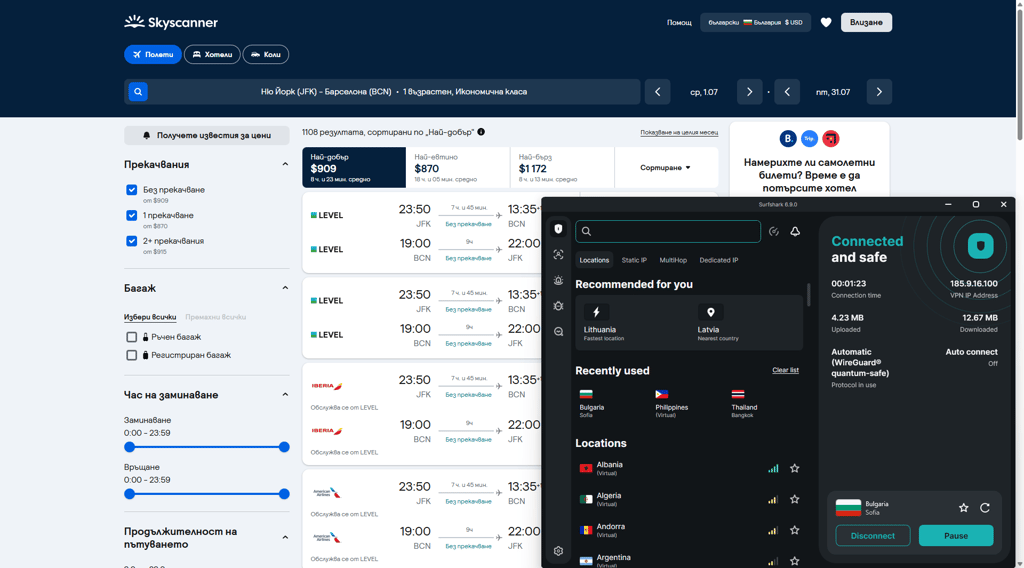
Task: Switch to Surfshark MultiHop tab
Action: (673, 260)
